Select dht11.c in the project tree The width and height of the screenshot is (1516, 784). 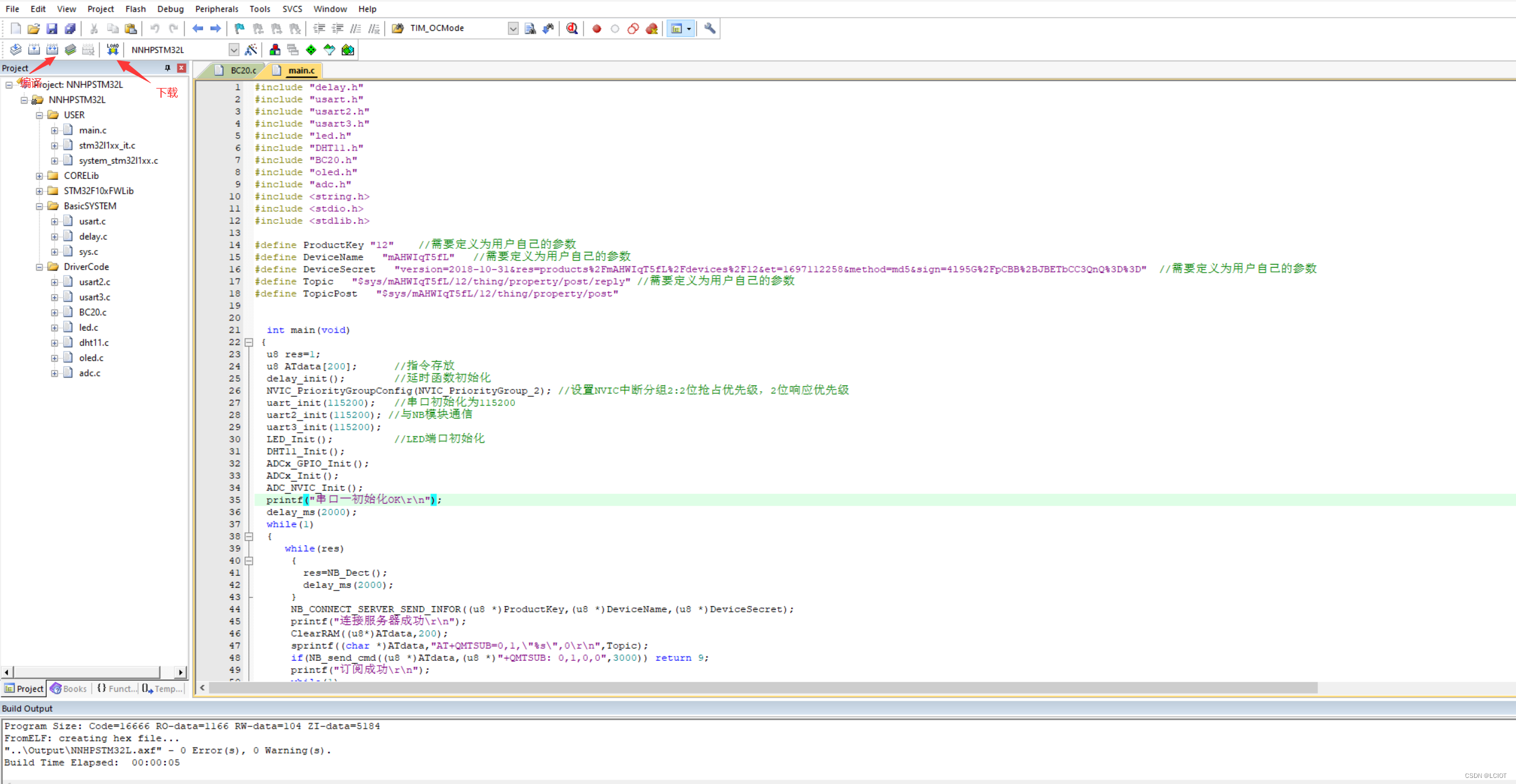93,343
